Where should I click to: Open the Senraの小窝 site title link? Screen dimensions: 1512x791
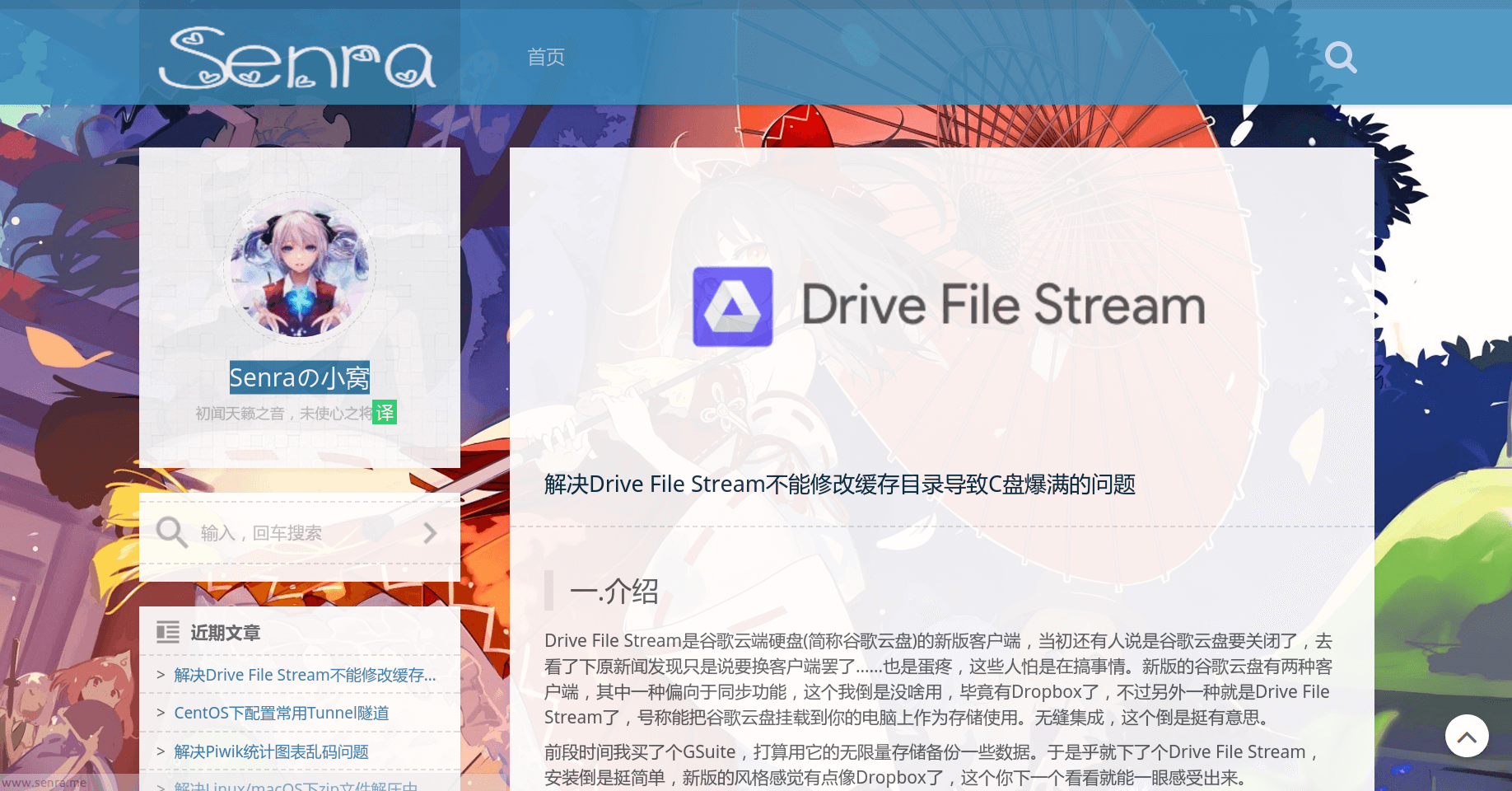[300, 377]
